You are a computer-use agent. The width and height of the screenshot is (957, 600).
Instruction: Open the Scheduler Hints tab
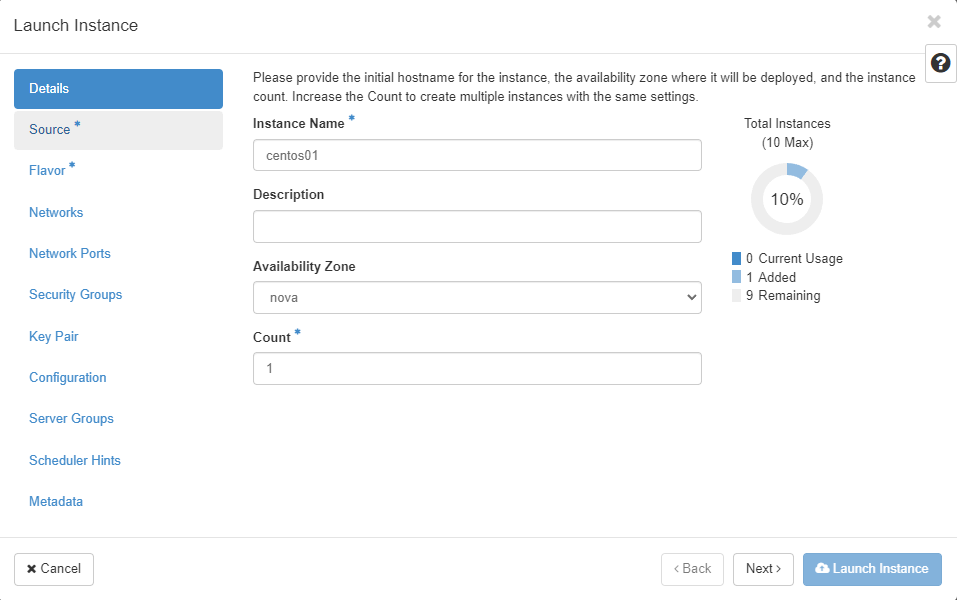(x=75, y=461)
